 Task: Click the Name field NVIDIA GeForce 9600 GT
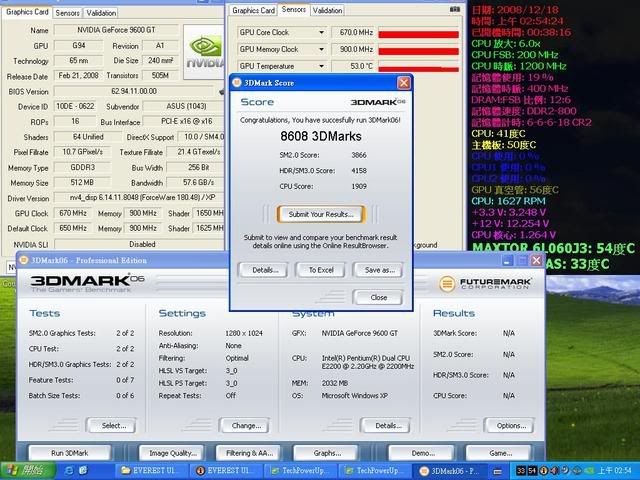click(116, 30)
